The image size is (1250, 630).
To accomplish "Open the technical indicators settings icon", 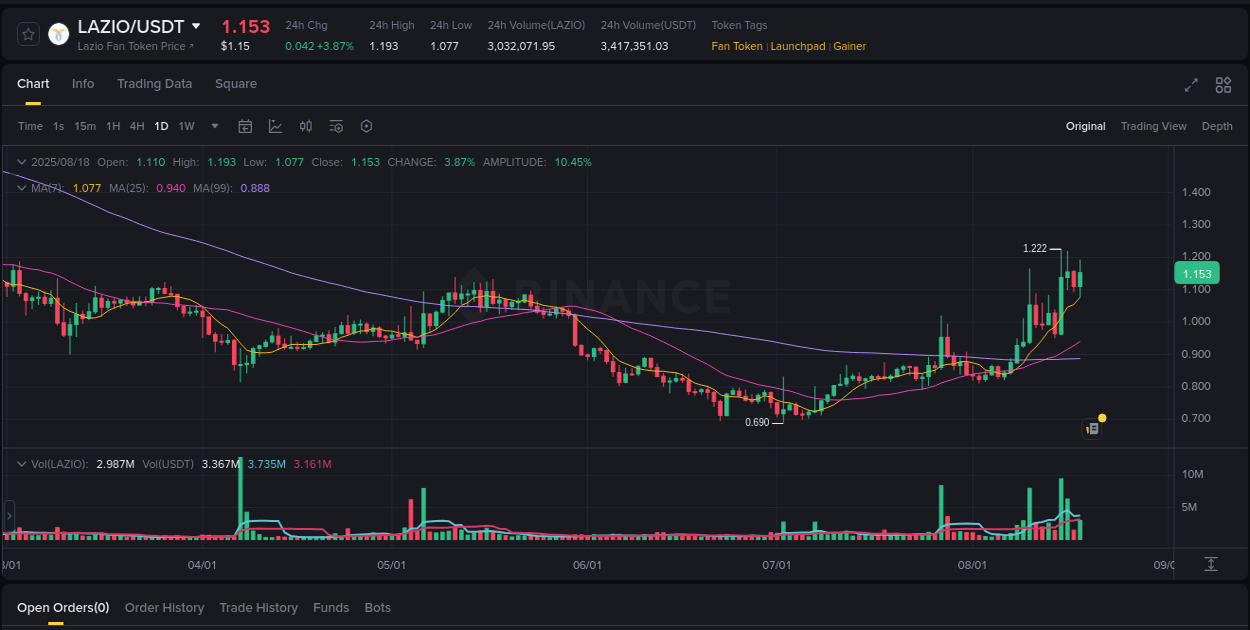I will [336, 126].
